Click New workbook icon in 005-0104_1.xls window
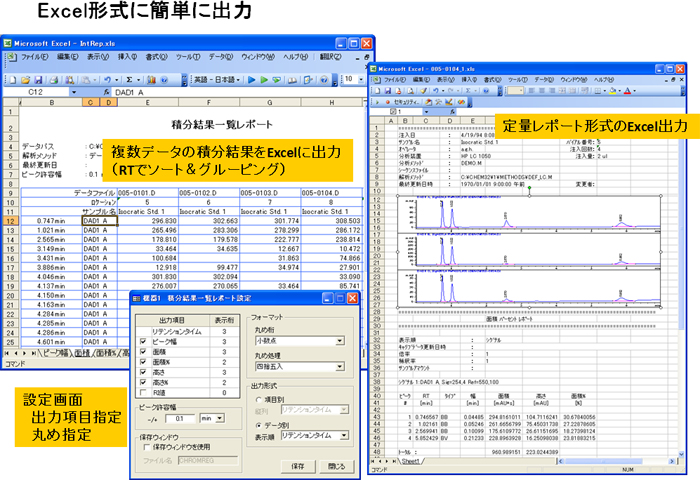Screen dimensions: 700x480 (x=378, y=91)
